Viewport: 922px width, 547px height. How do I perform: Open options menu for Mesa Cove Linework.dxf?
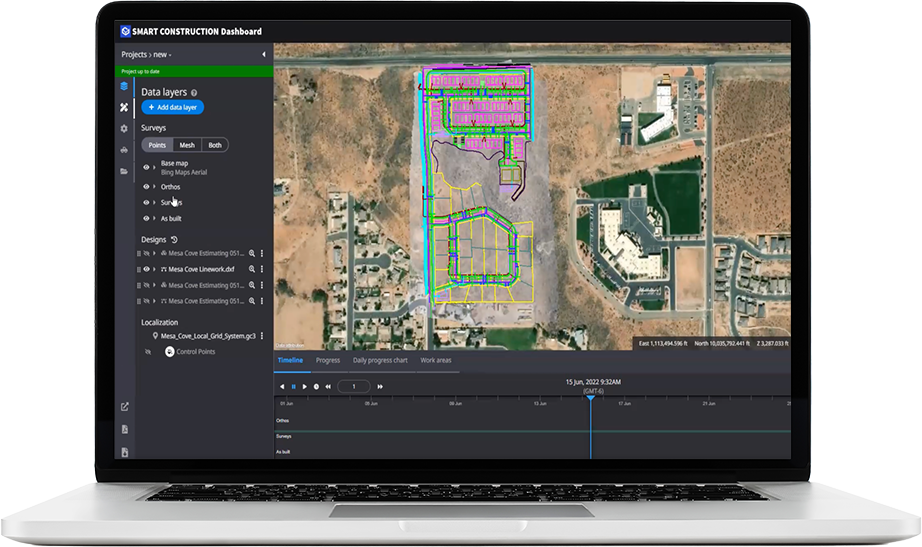(x=262, y=269)
